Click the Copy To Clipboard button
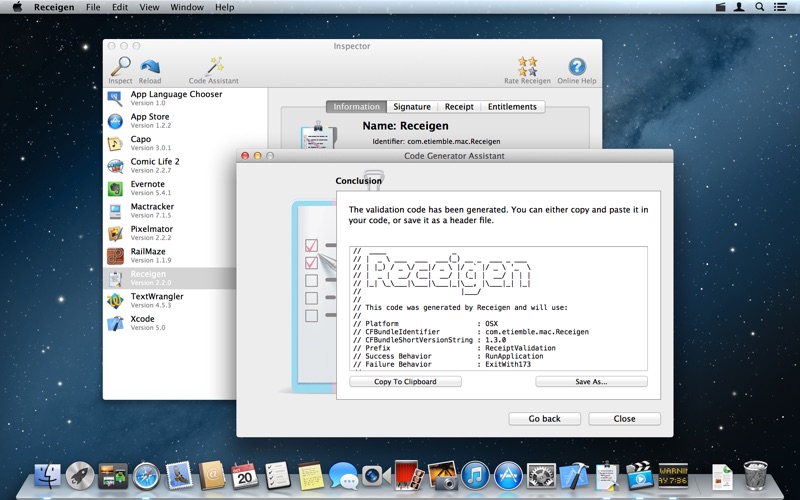This screenshot has width=800, height=500. (405, 382)
